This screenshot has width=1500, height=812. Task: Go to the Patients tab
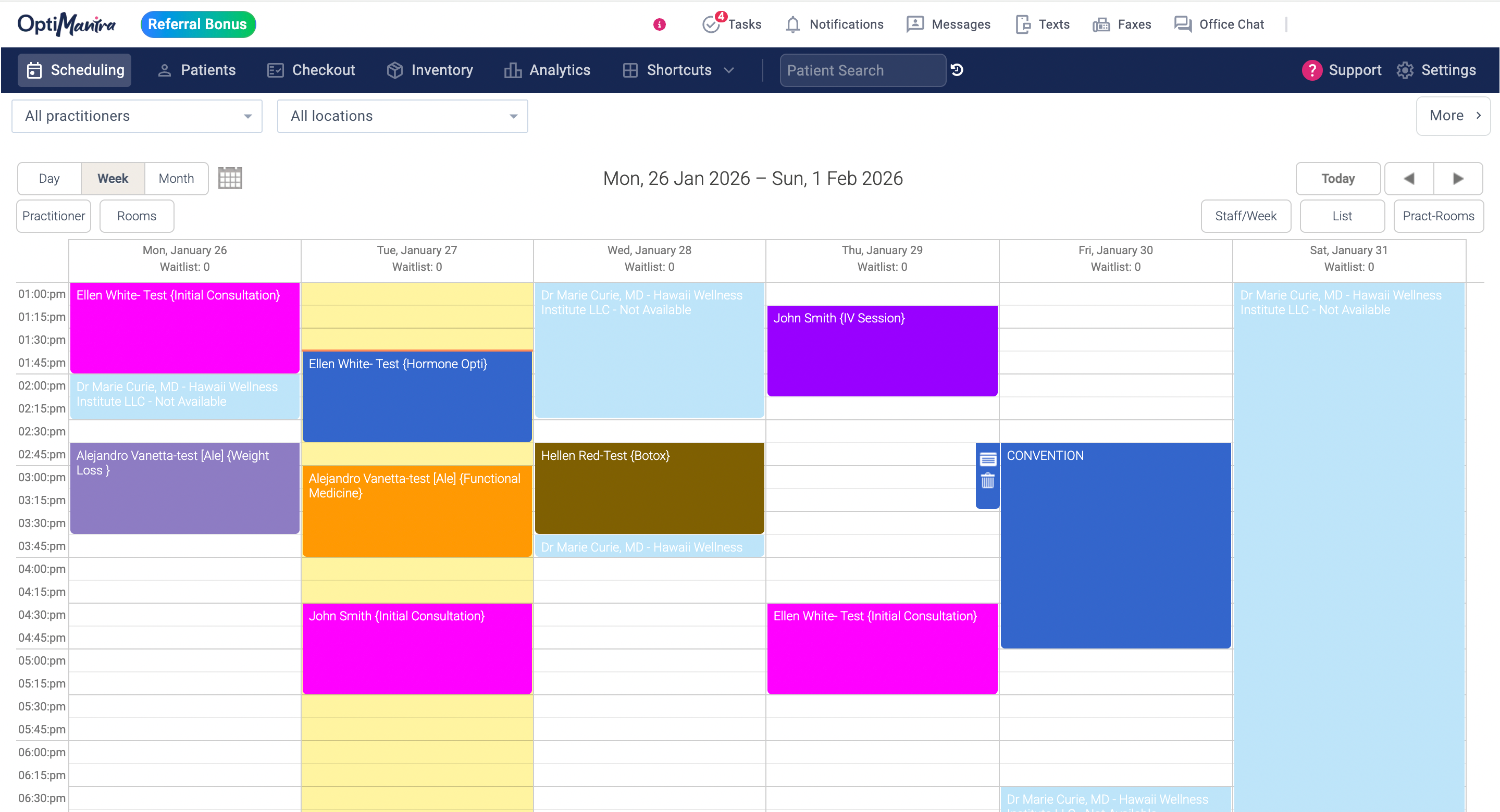click(x=197, y=70)
